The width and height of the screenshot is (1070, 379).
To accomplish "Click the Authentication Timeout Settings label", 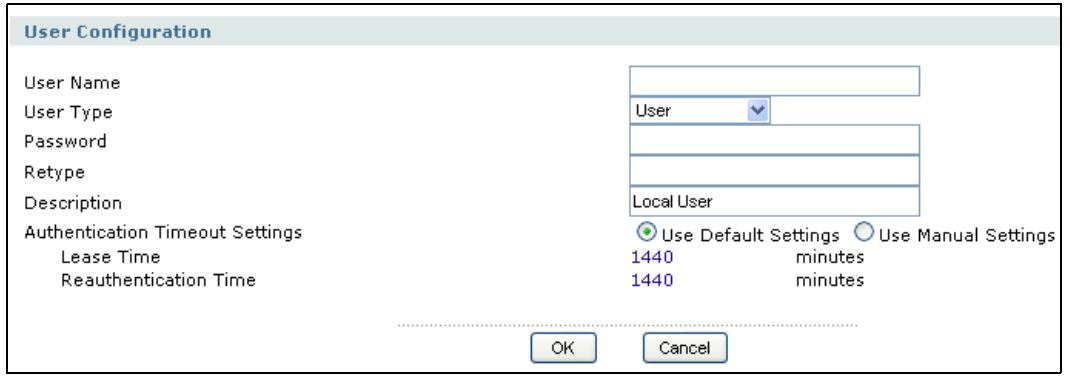I will [x=163, y=233].
